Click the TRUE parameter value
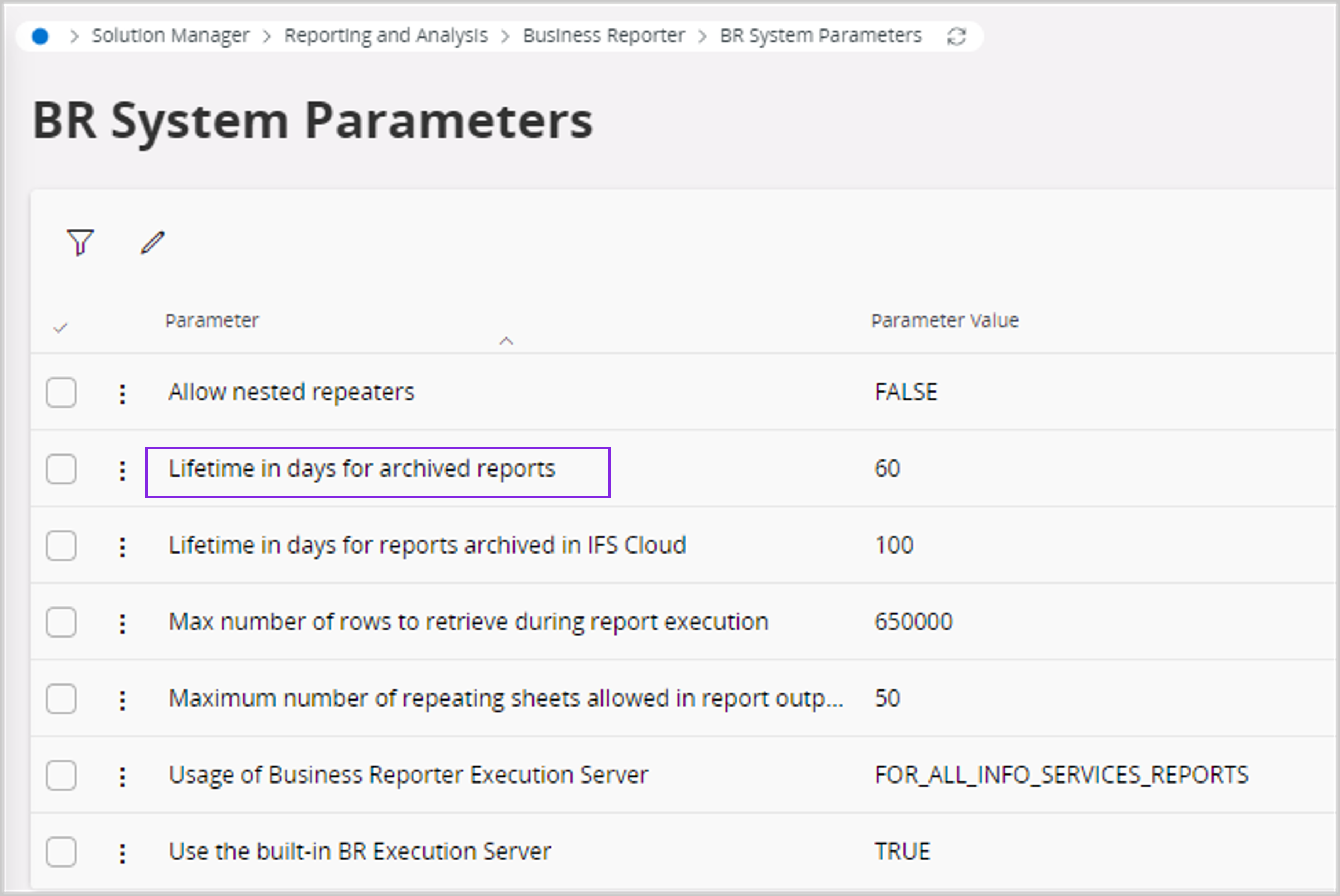The width and height of the screenshot is (1340, 896). pos(902,851)
